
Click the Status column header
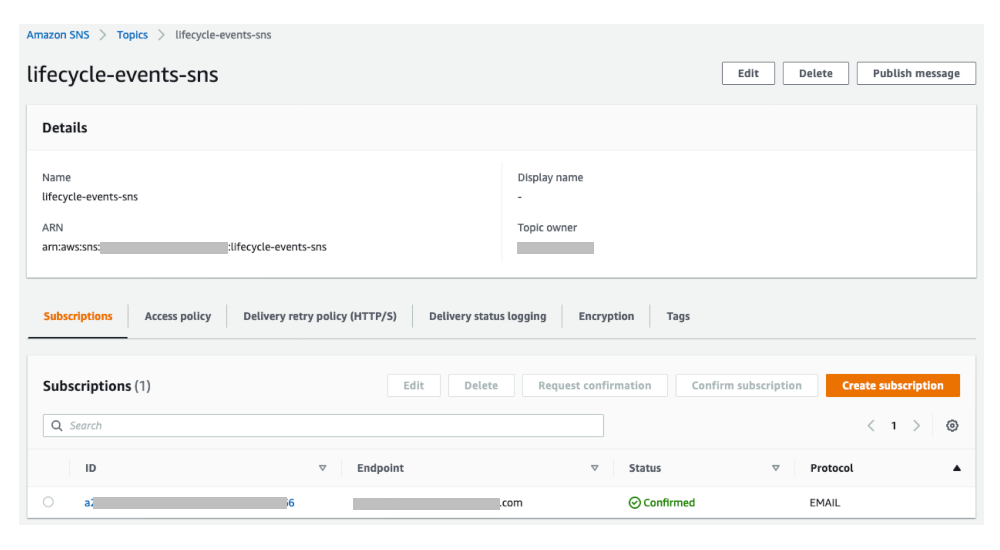pyautogui.click(x=645, y=468)
